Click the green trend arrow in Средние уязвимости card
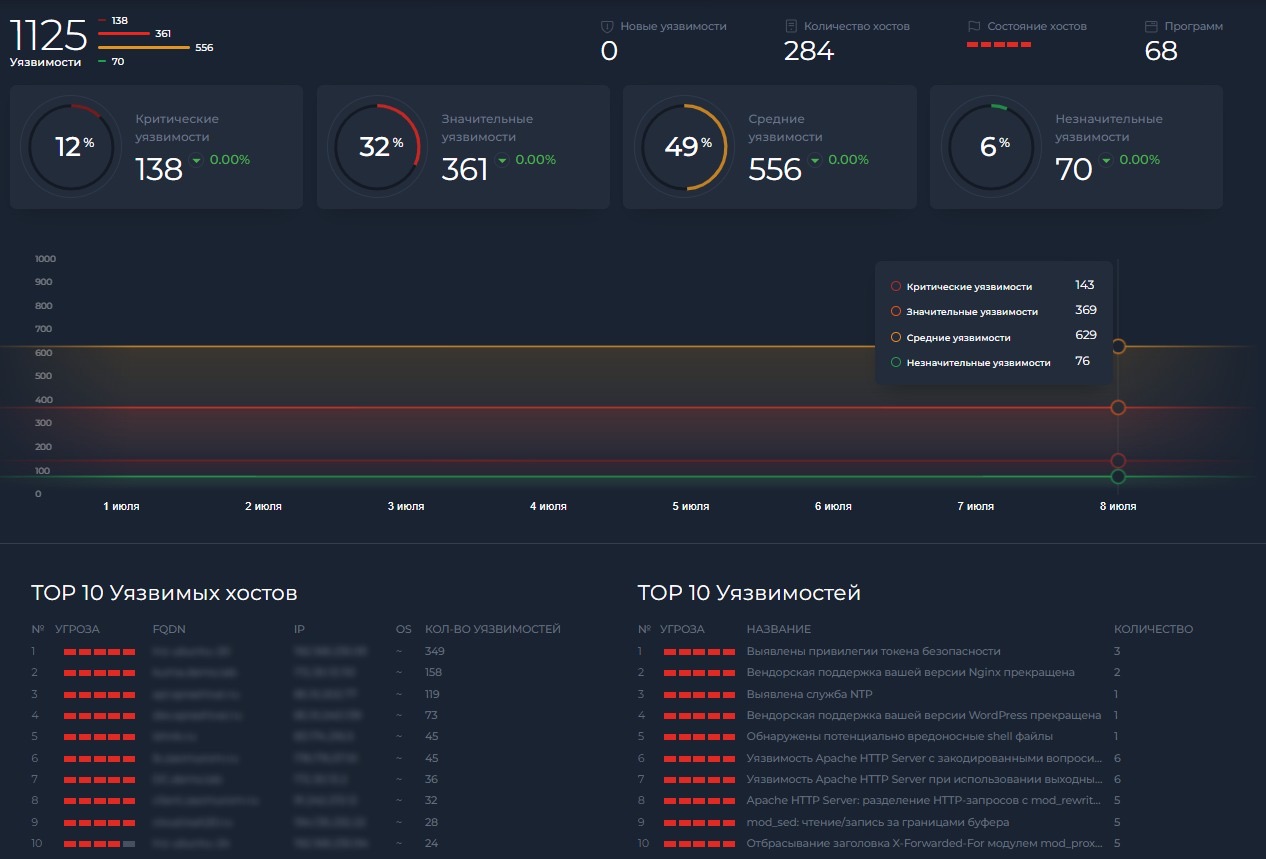This screenshot has height=859, width=1266. 815,160
